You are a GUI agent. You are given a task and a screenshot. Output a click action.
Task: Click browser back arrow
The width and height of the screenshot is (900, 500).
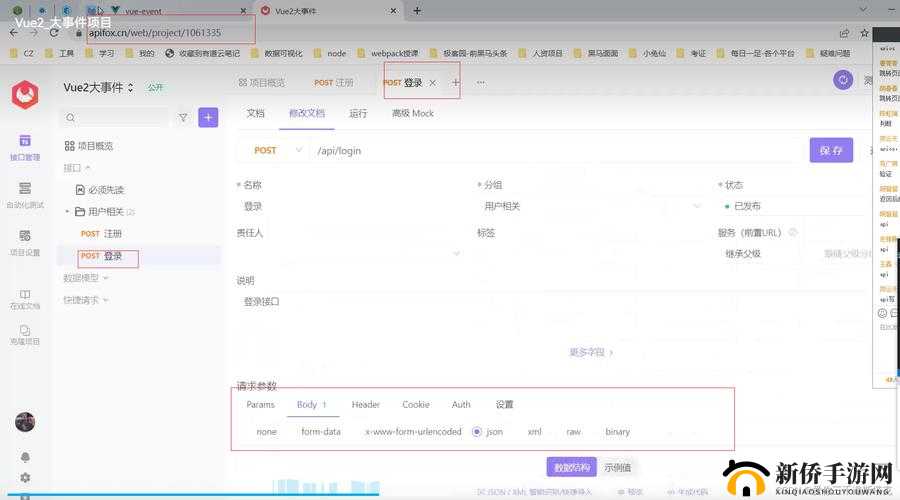click(14, 33)
